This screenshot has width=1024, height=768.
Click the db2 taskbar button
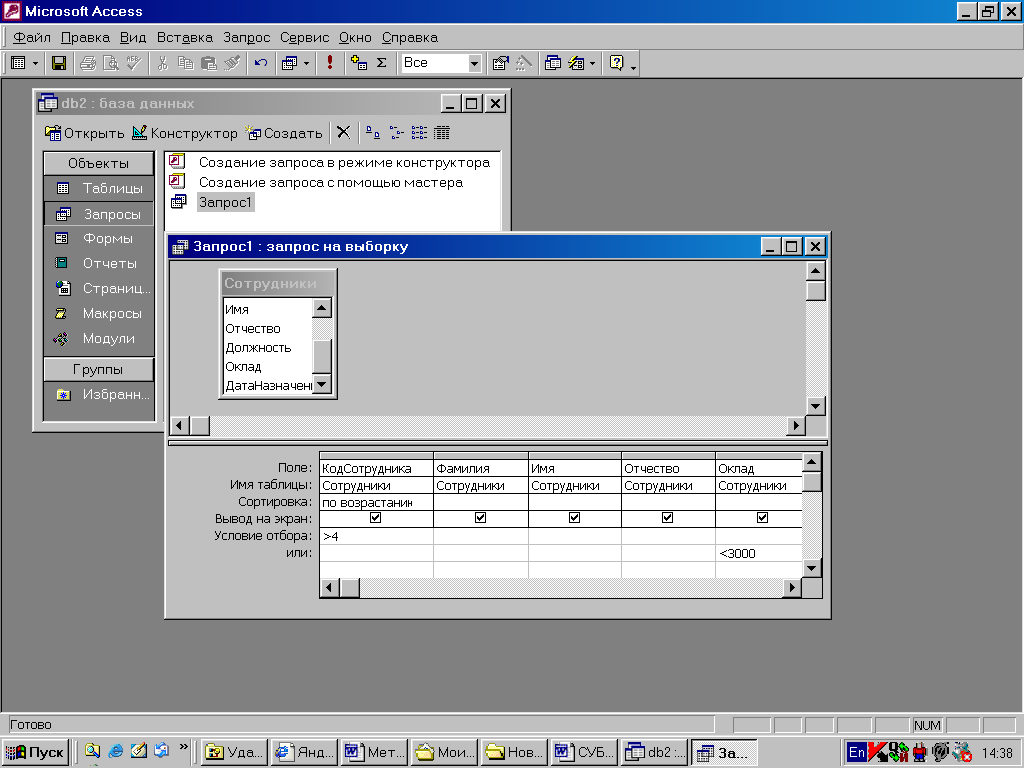(655, 753)
